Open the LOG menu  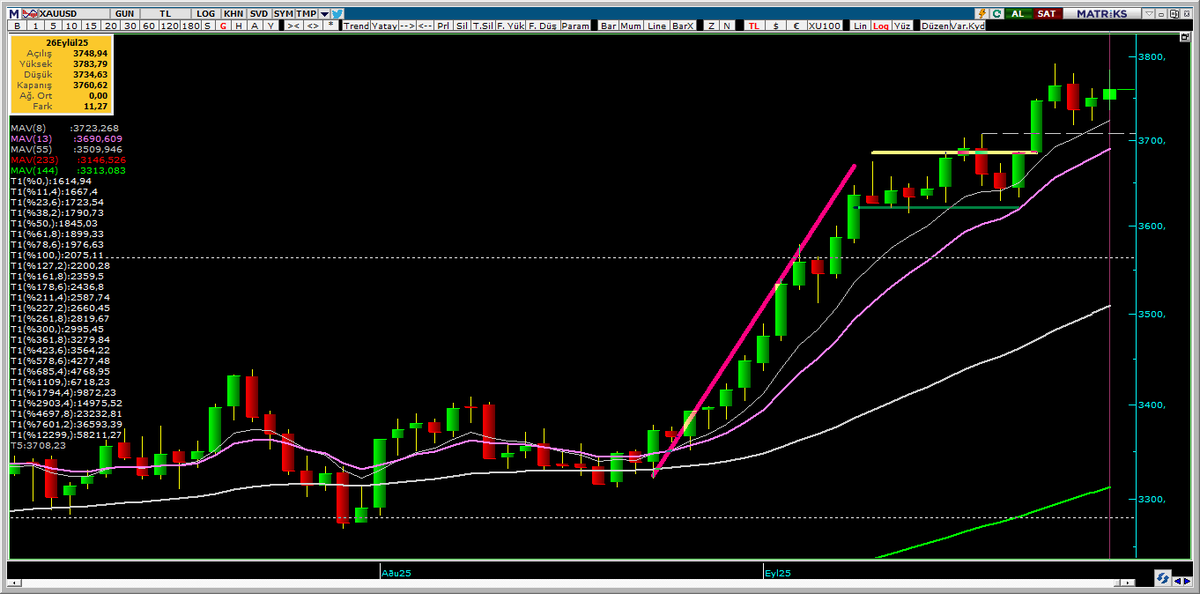pos(205,14)
